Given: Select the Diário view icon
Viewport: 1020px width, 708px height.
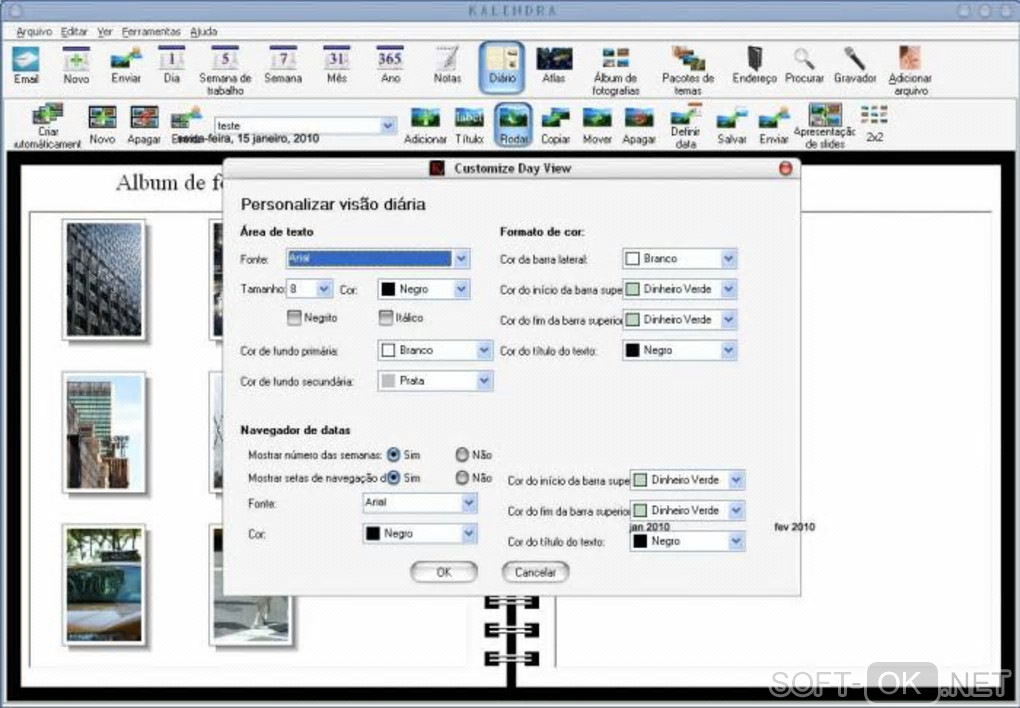Looking at the screenshot, I should coord(502,67).
